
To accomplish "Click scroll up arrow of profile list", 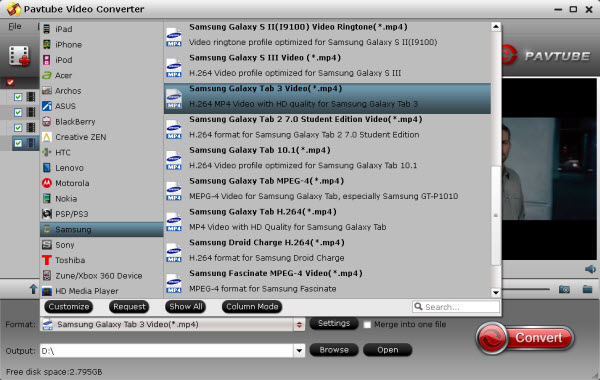I will (x=496, y=26).
